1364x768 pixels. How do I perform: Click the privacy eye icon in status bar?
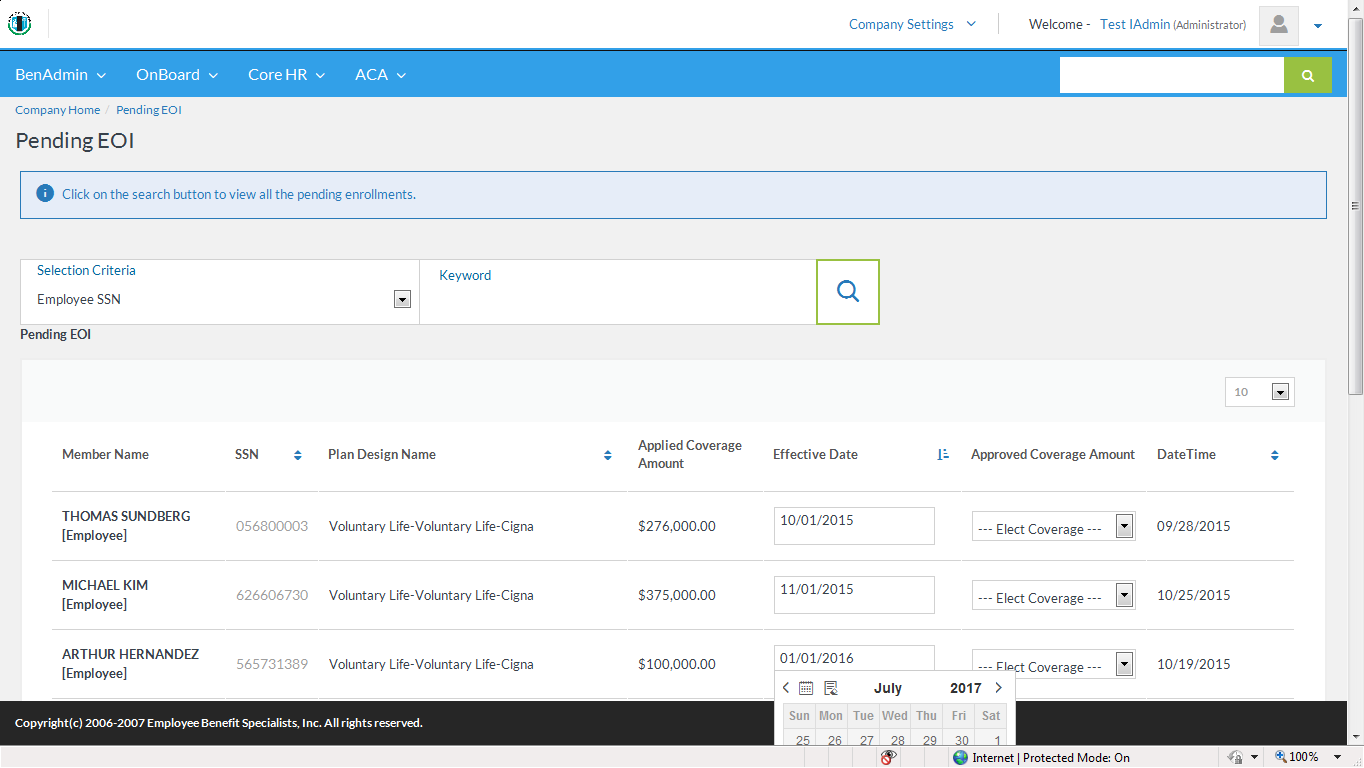point(887,758)
